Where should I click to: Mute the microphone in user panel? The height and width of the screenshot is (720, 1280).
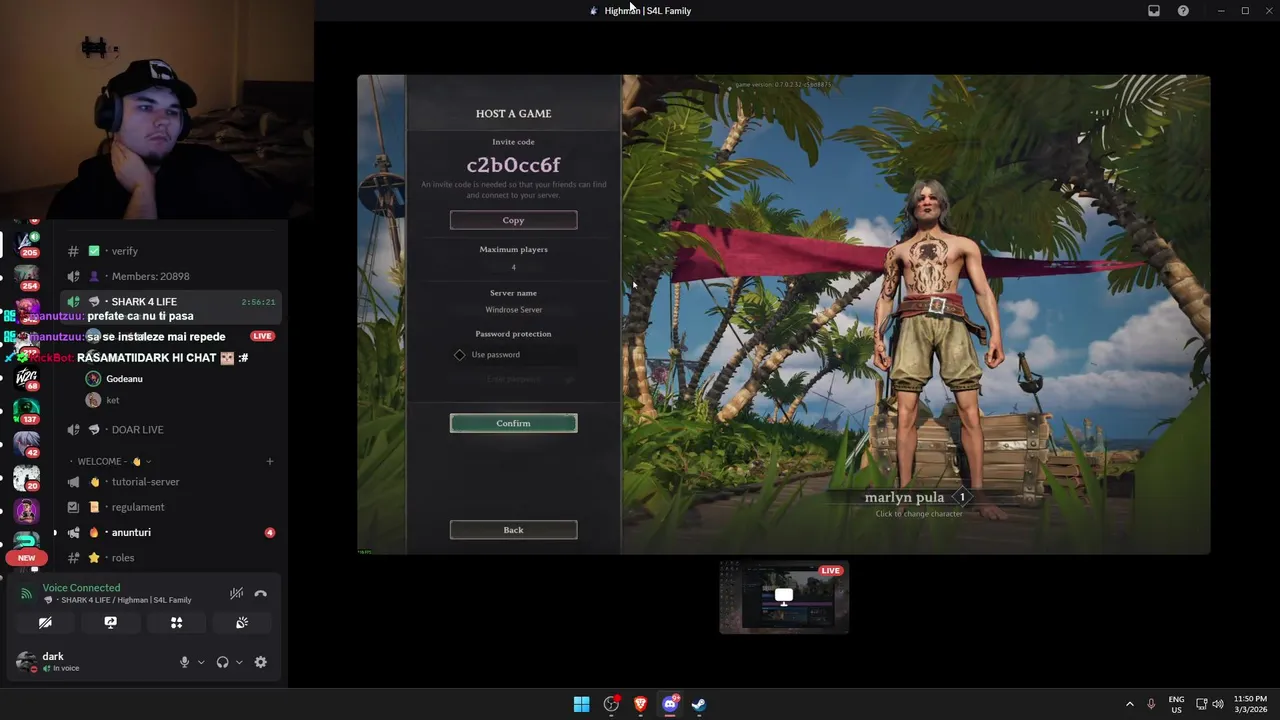point(184,662)
